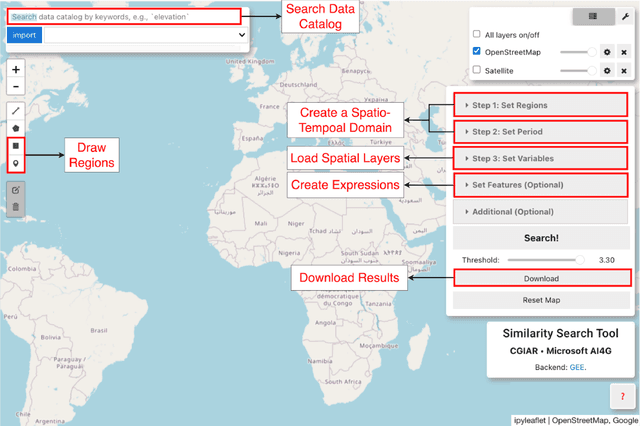
Task: Click the Search! button
Action: pos(541,238)
